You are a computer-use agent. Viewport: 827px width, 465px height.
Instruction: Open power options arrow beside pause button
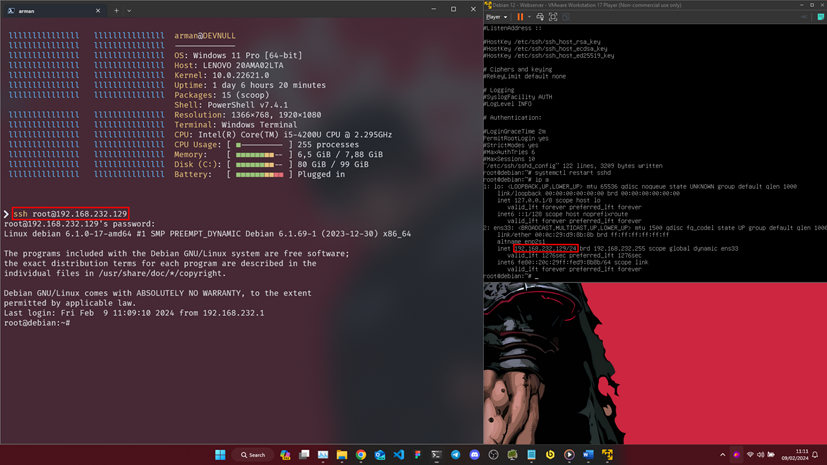[529, 17]
